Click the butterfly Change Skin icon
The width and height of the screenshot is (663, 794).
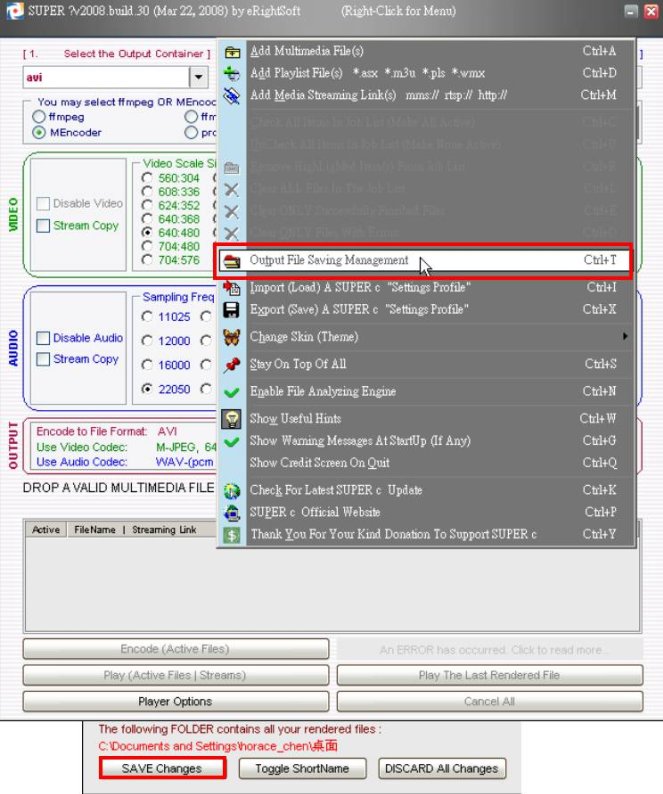point(232,337)
